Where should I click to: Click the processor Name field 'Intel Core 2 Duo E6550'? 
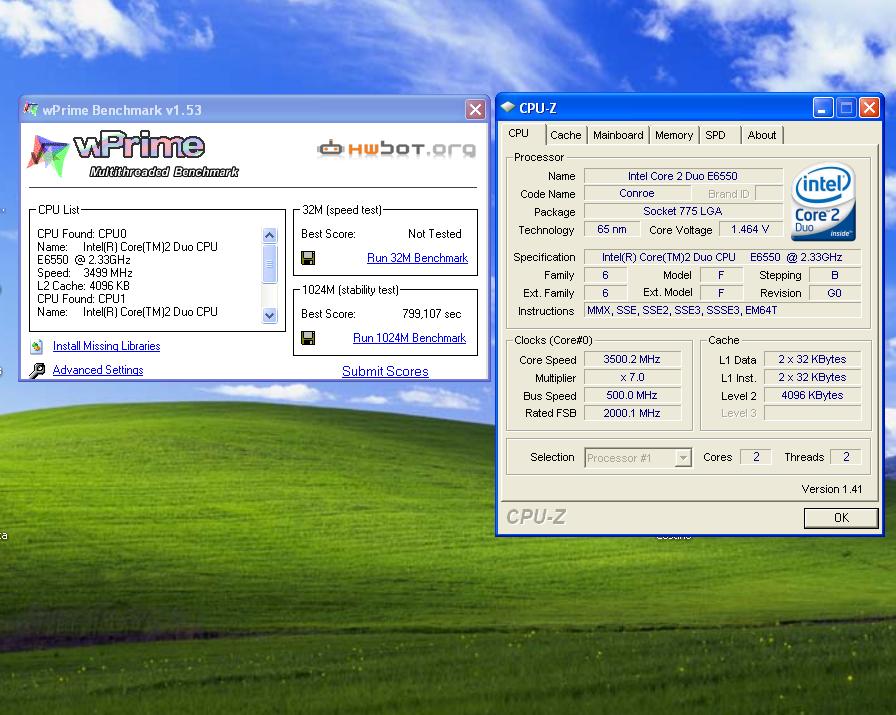click(x=683, y=176)
